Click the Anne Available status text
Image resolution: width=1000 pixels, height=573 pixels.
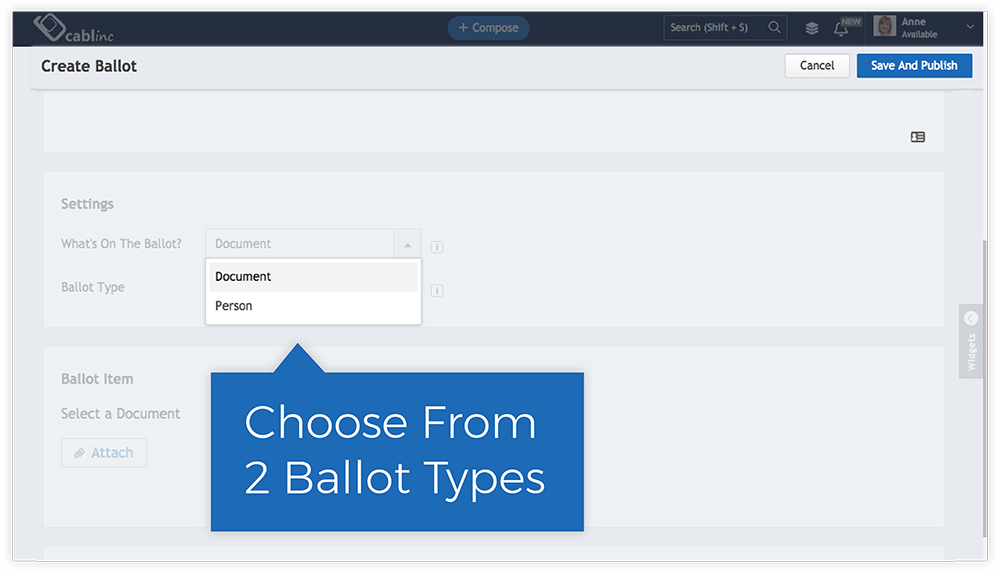[919, 27]
